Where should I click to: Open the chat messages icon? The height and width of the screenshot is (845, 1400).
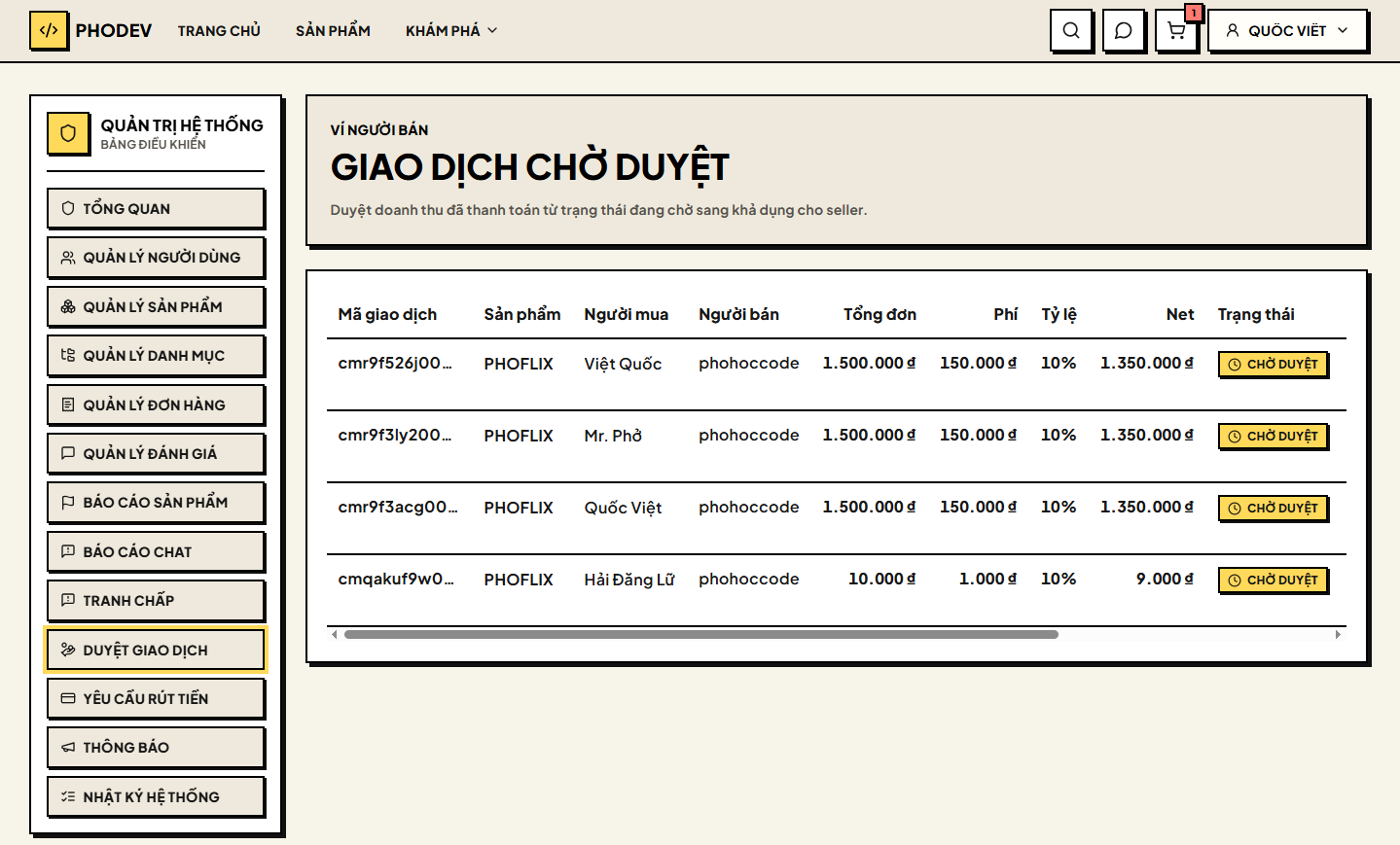1124,30
